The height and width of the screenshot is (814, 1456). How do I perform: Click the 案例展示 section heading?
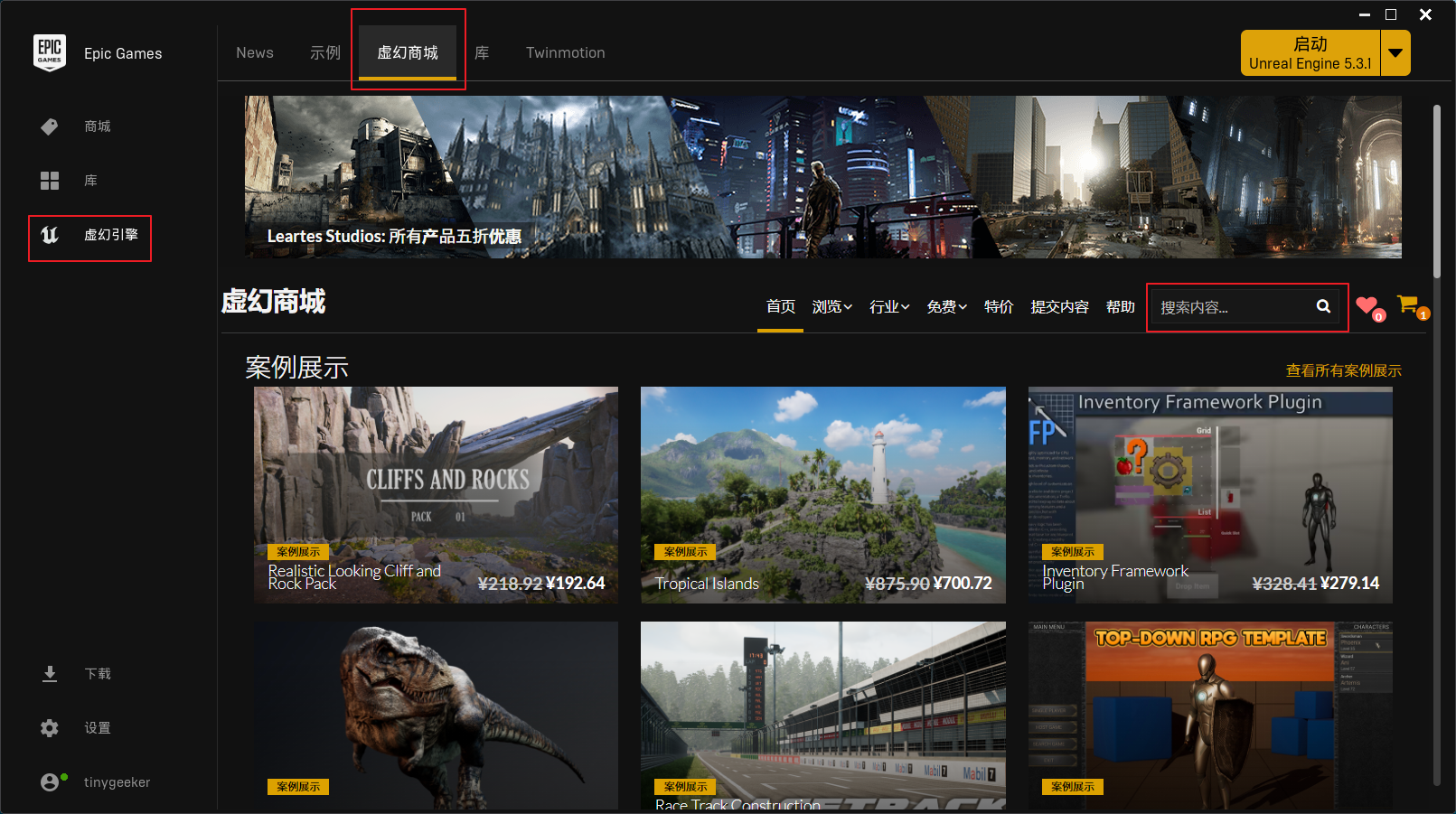297,368
